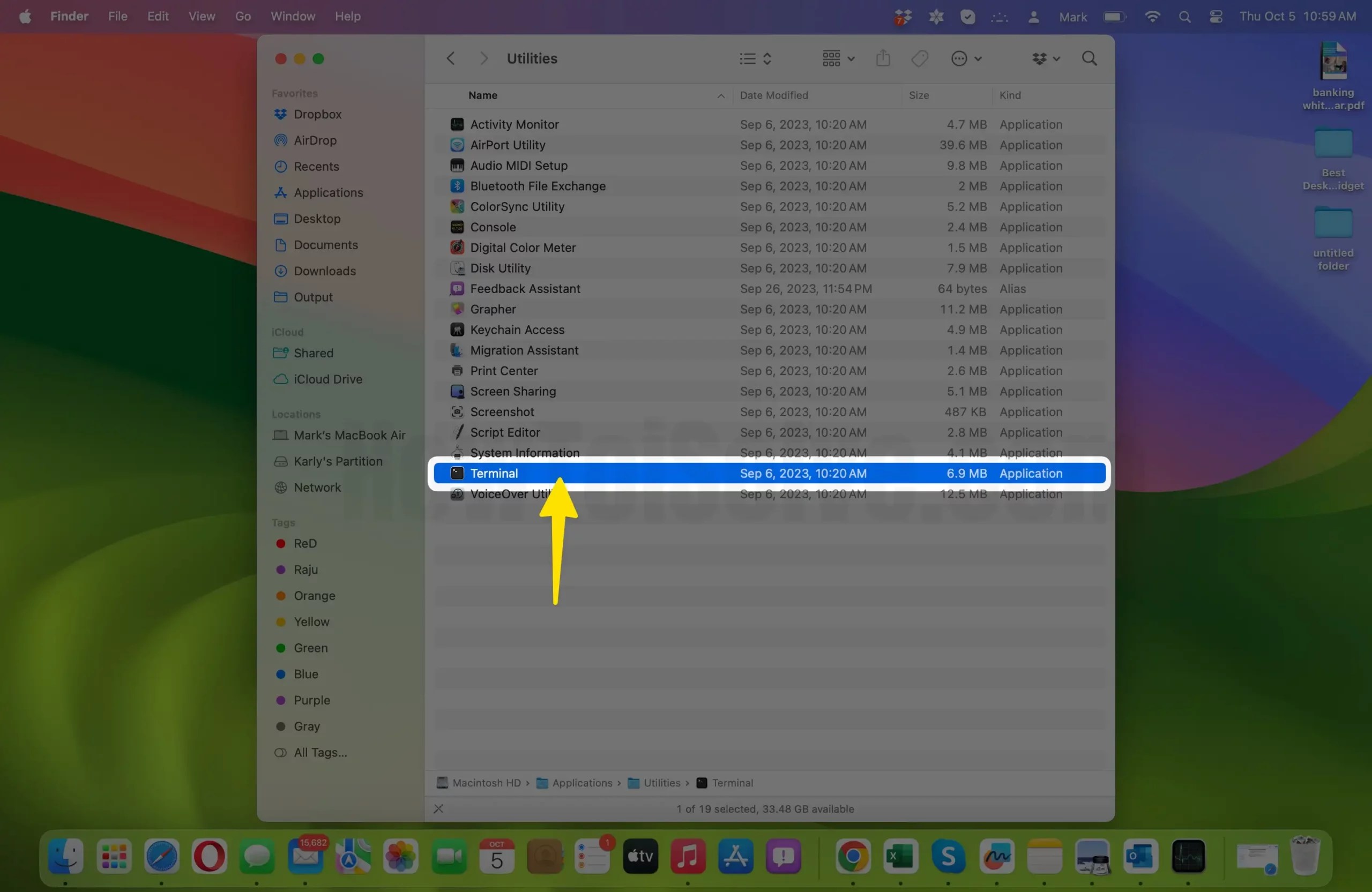Open the grouping options dropdown in the toolbar
1372x892 pixels.
coord(837,58)
